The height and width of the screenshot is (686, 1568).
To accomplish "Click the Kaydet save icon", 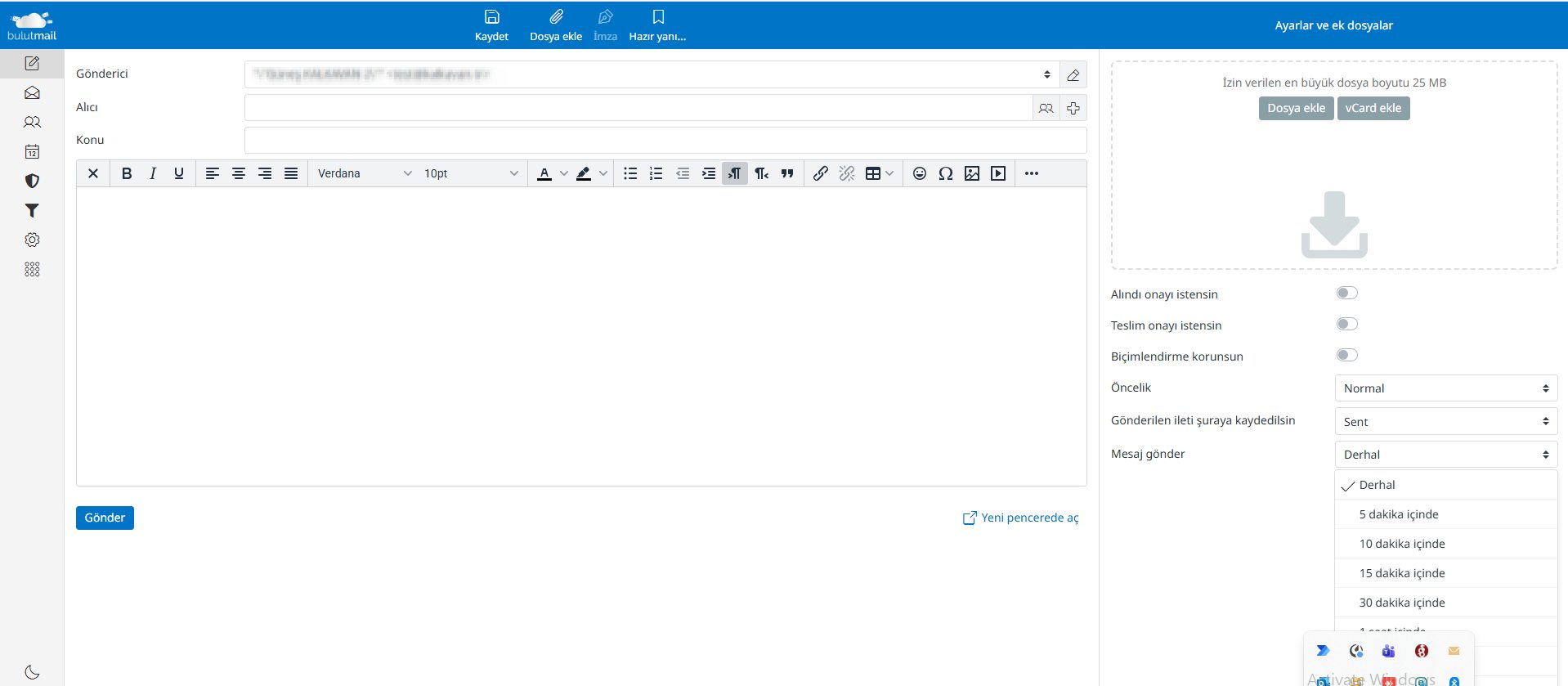I will (x=491, y=18).
